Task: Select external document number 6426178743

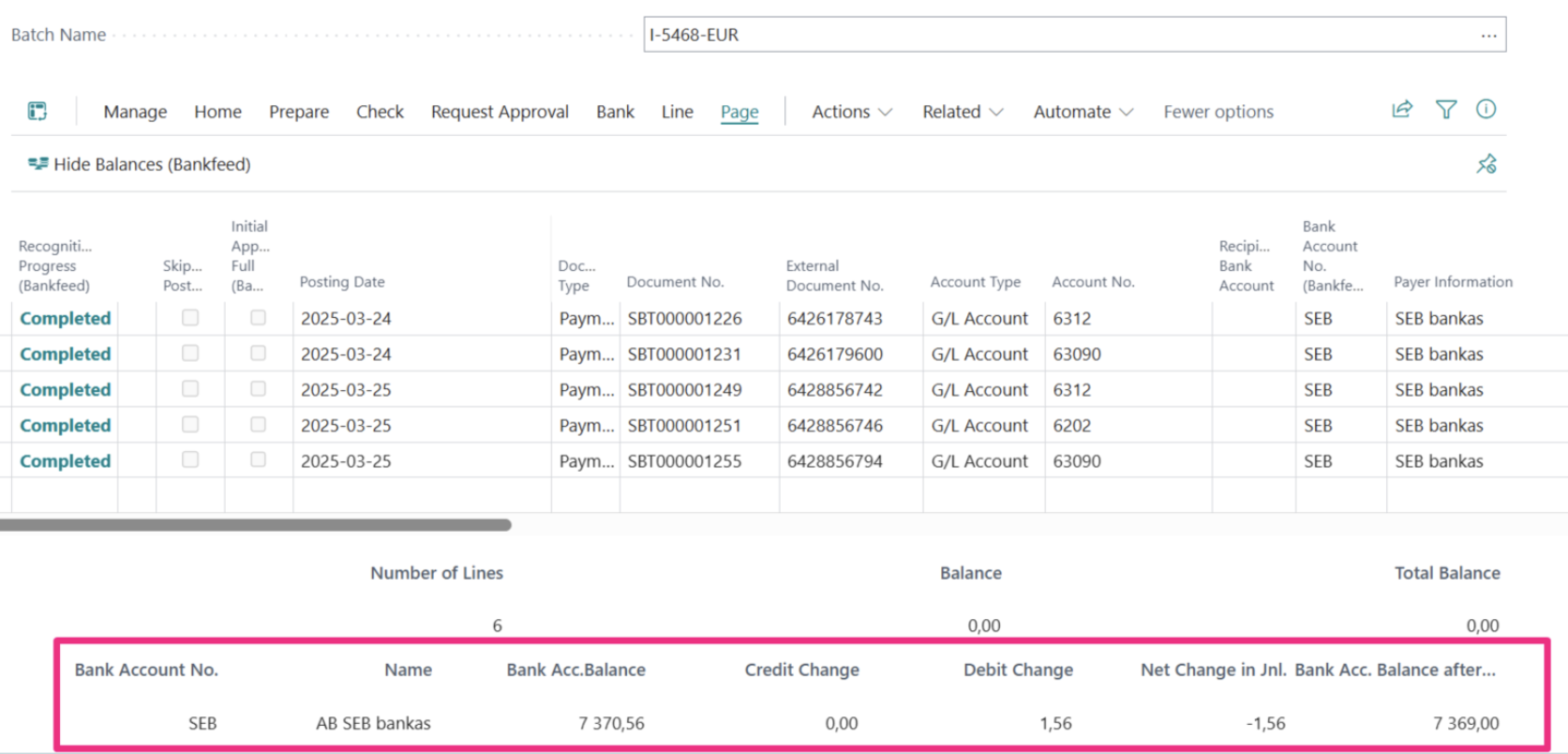Action: coord(835,318)
